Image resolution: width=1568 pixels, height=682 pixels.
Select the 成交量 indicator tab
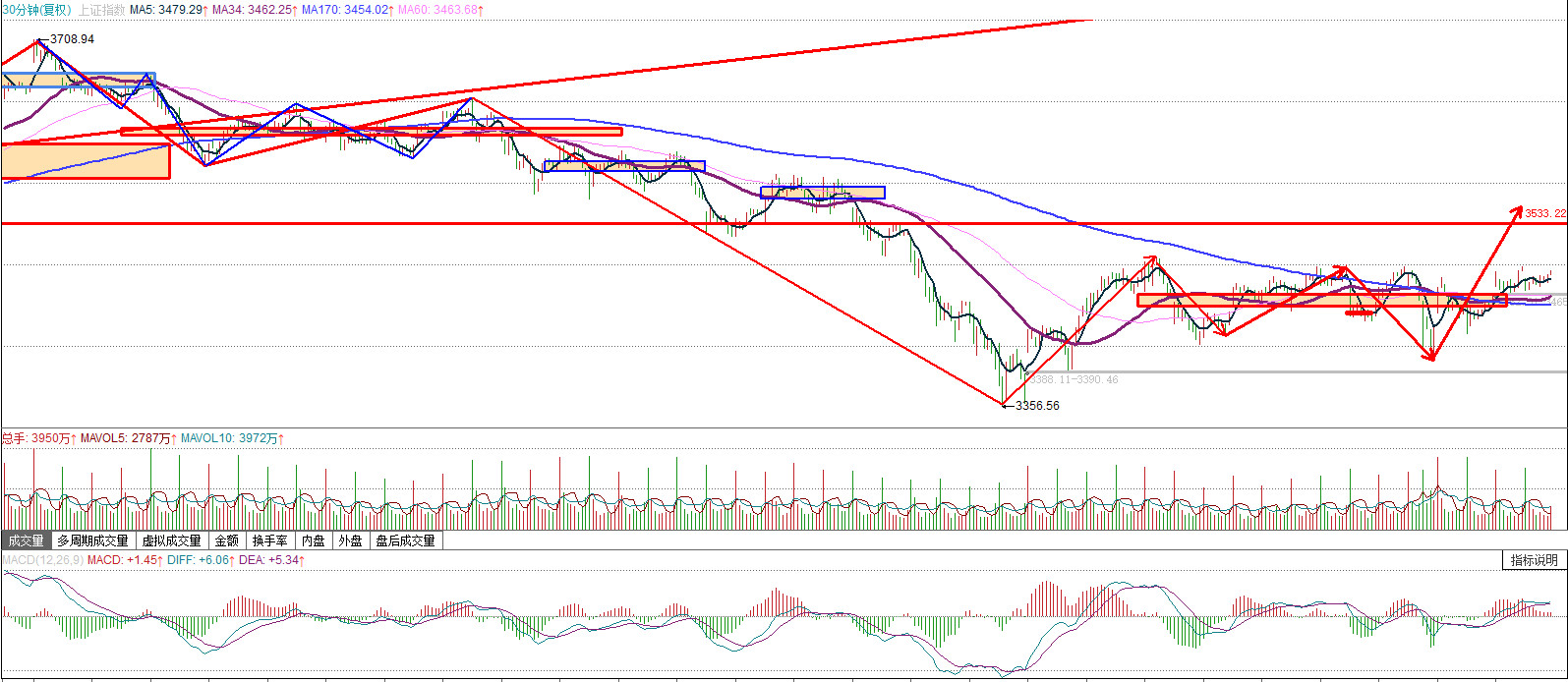pos(26,540)
